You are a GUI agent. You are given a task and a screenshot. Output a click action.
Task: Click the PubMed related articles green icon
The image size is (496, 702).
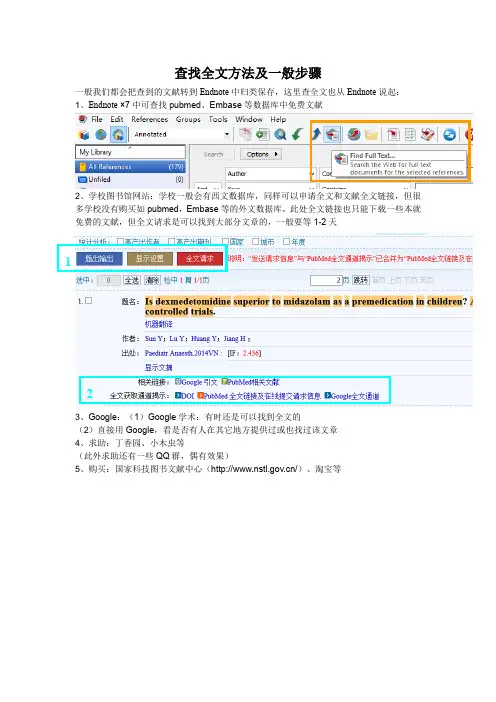click(x=225, y=381)
